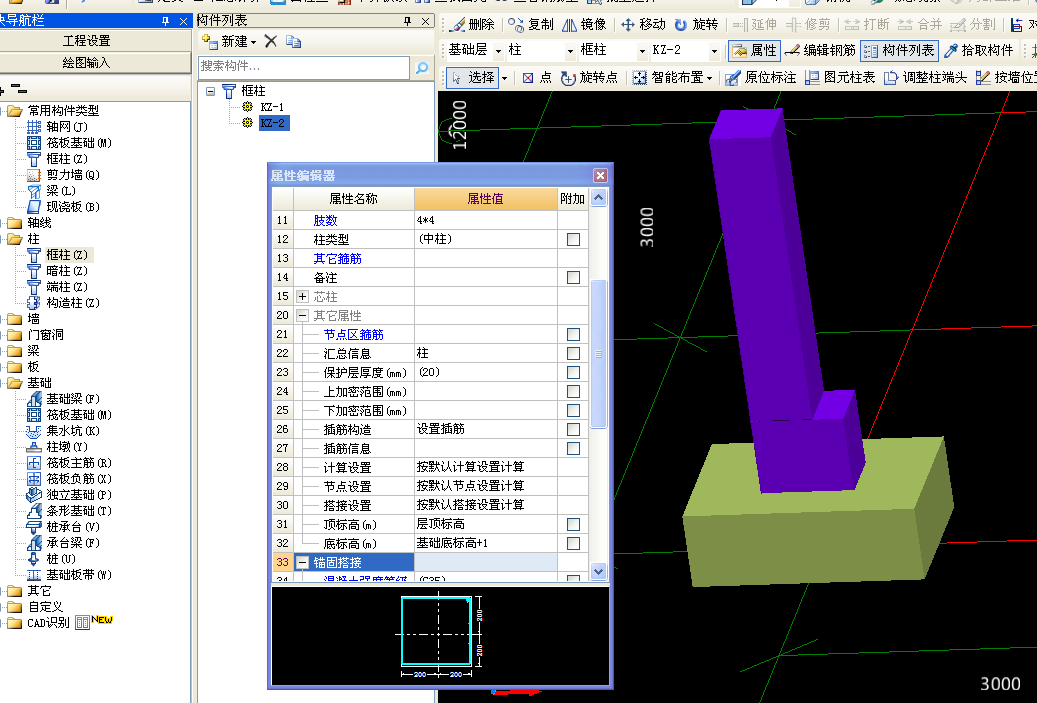Click the 肢数 property name
Viewport: 1037px width, 703px height.
coord(325,220)
